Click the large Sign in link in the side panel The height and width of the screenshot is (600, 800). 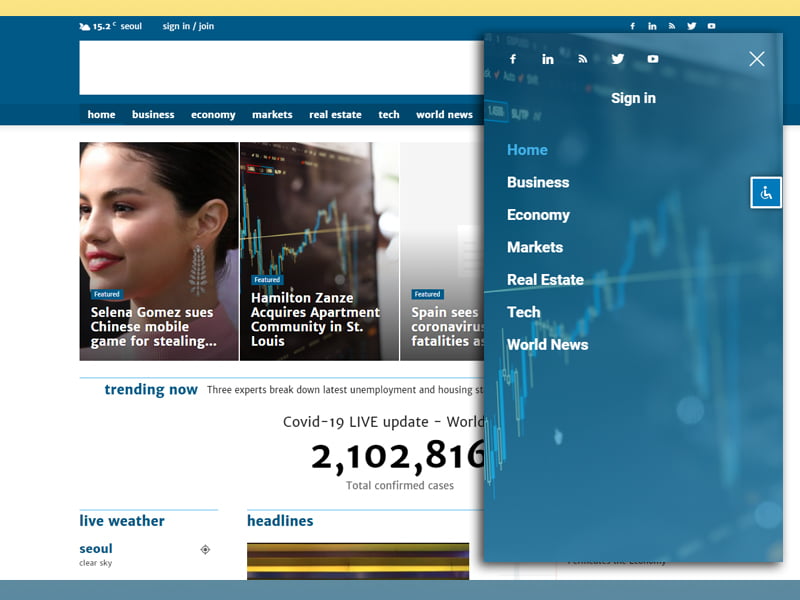633,98
